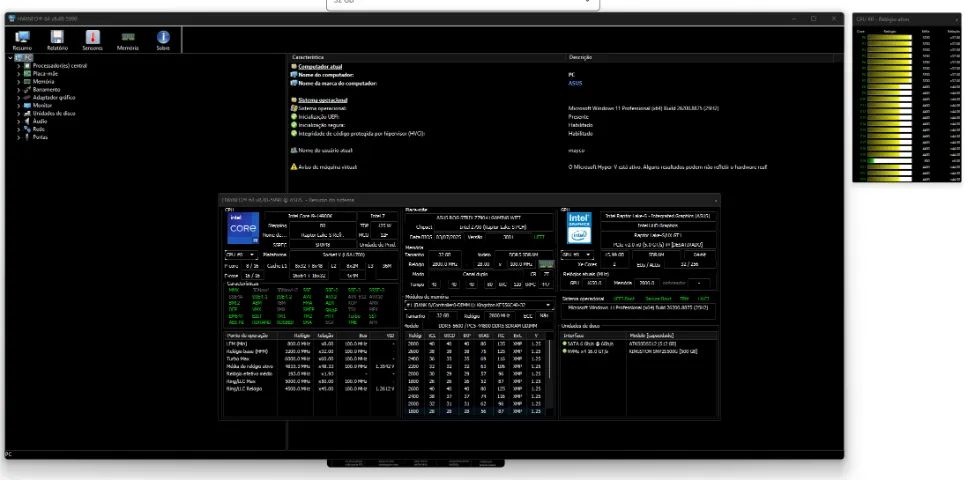970x480 pixels.
Task: Click the KINGSTON NVMe drive model entry
Action: tap(663, 351)
